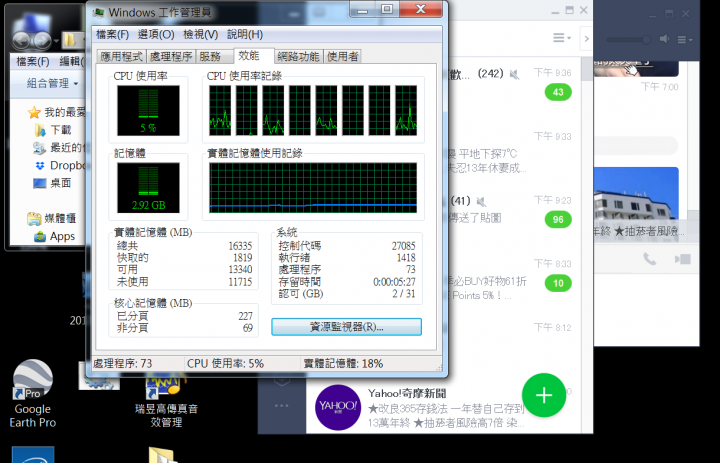Switch to the 應用程式 tab

pos(122,56)
